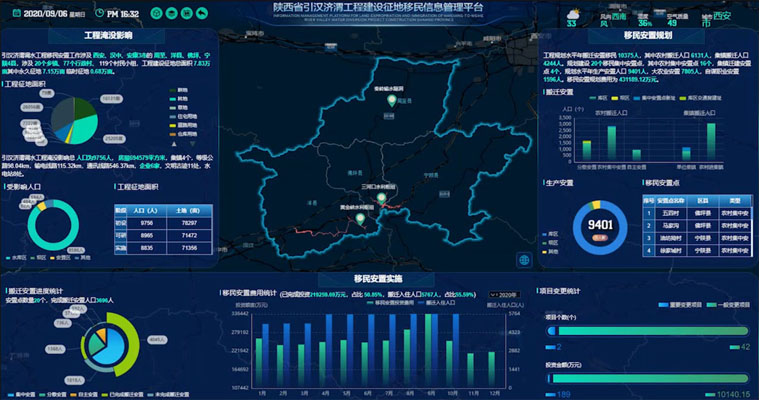Viewport: 760px width, 400px height.
Task: Click the value 42 under project count bar
Action: (x=745, y=347)
